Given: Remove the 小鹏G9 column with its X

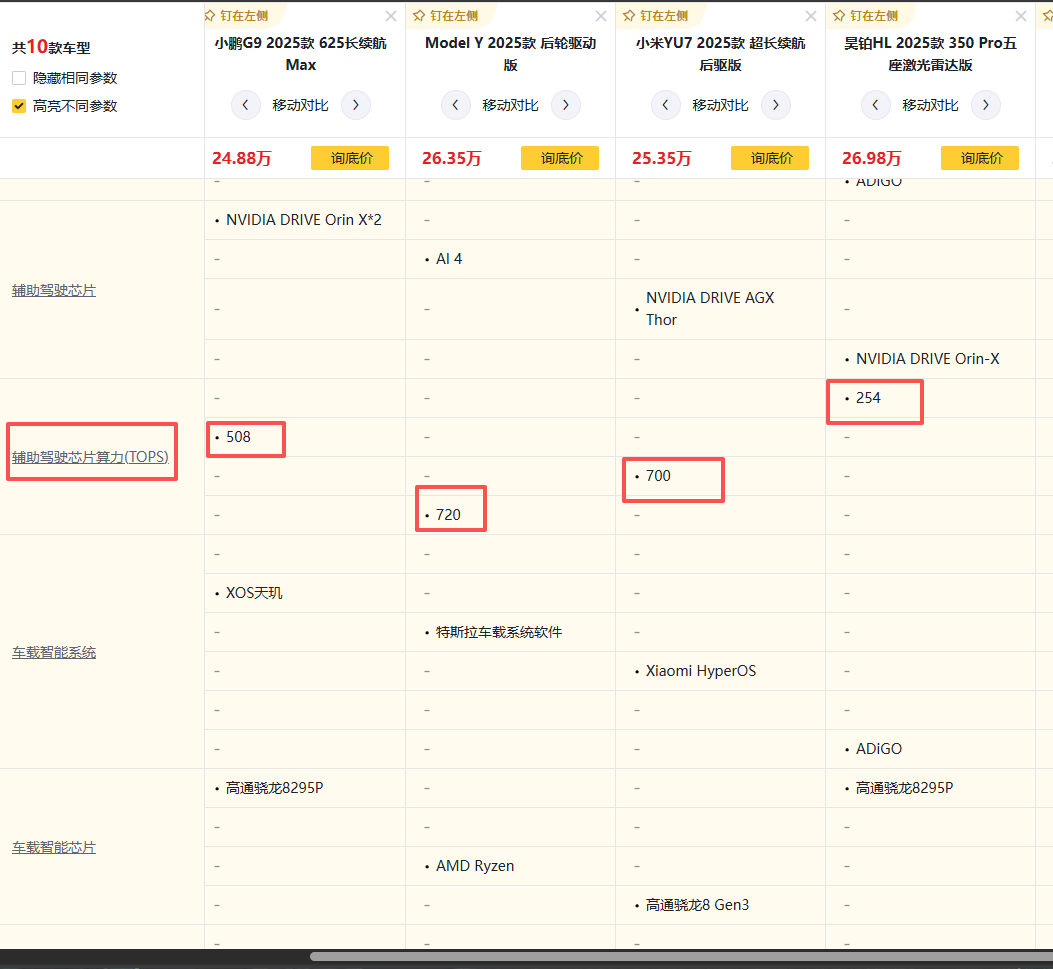Looking at the screenshot, I should (x=391, y=16).
